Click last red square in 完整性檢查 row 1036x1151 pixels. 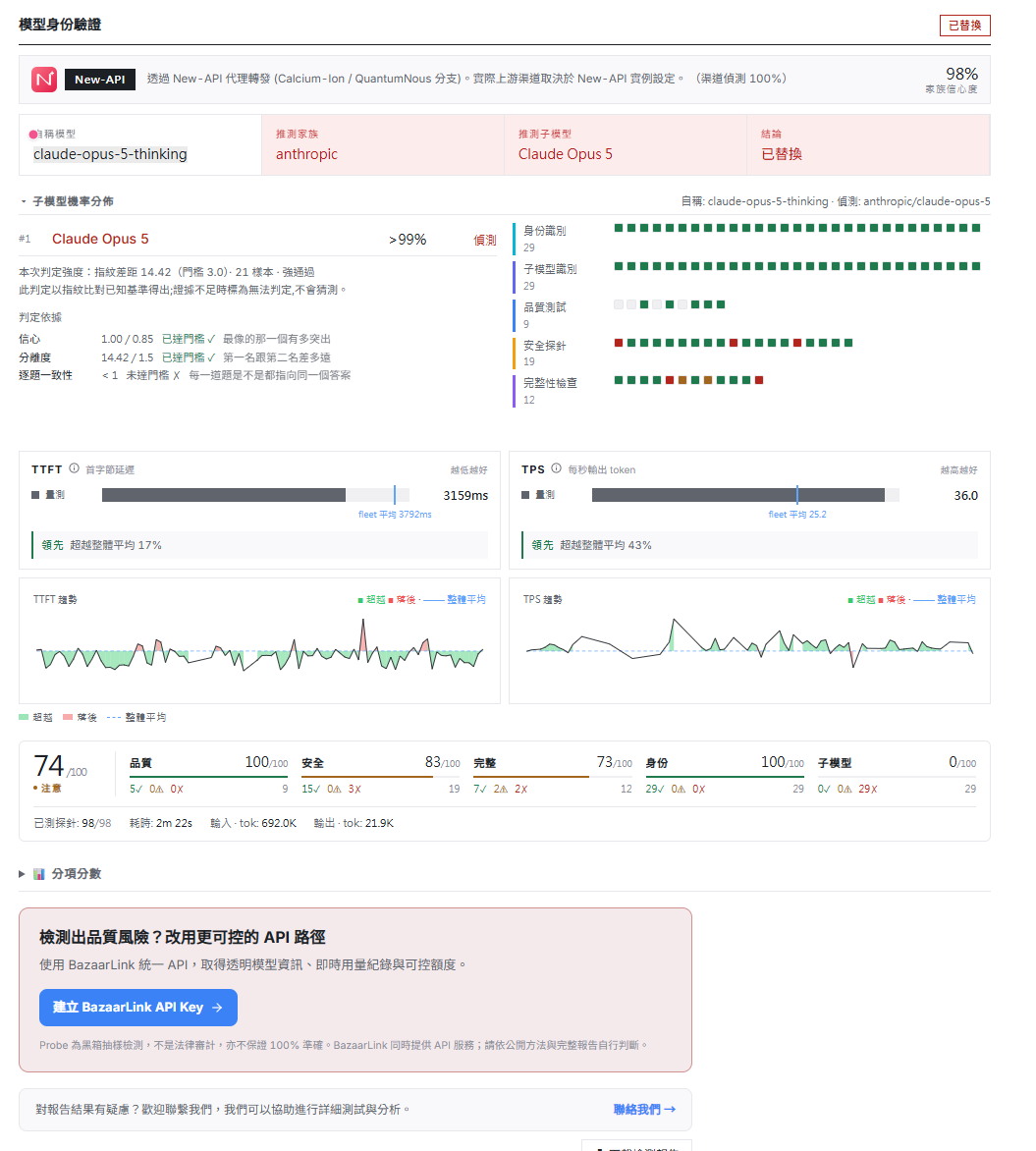click(x=759, y=380)
